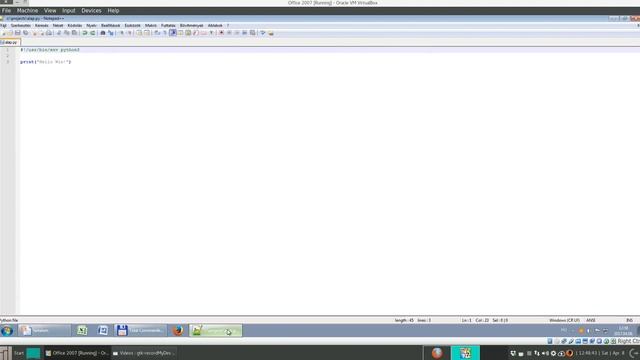Open the Keresés menu
The image size is (640, 360).
(x=42, y=25)
